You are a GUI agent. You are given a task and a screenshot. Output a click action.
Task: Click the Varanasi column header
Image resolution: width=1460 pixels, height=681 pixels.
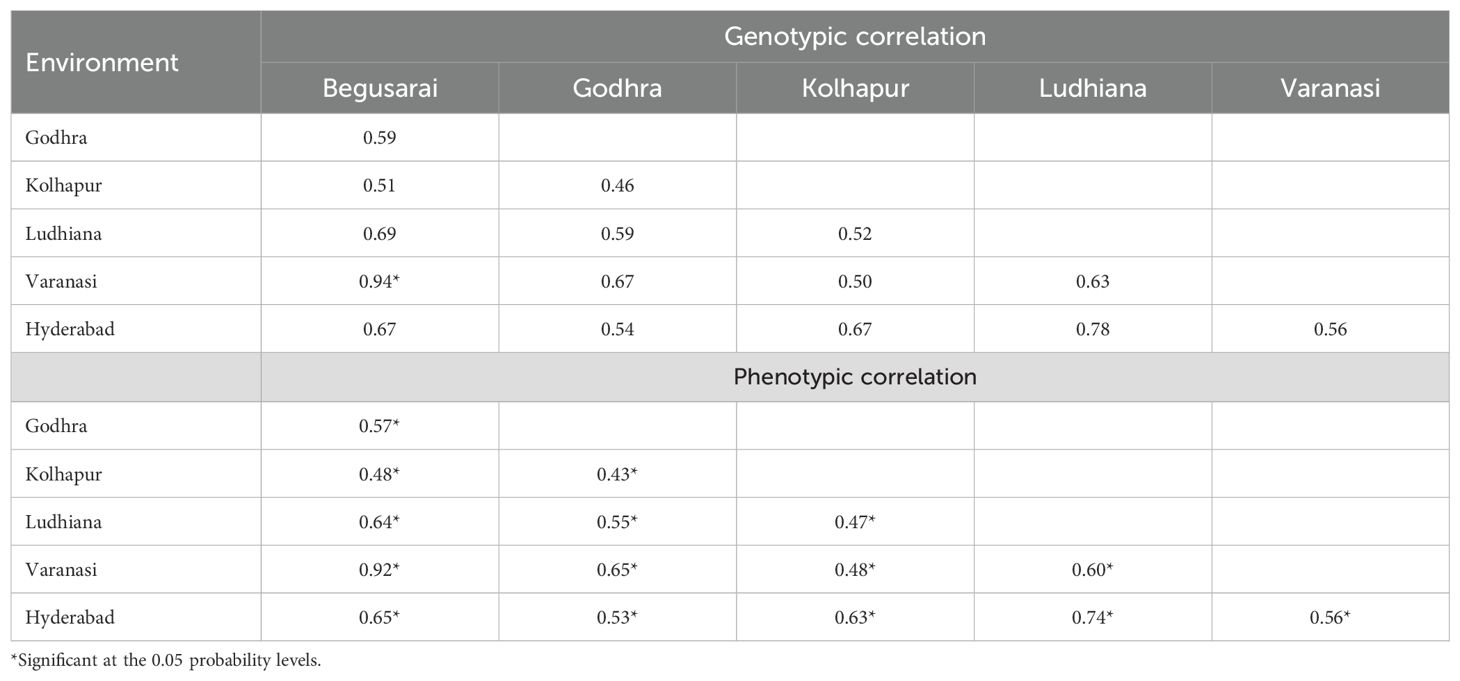pyautogui.click(x=1330, y=89)
